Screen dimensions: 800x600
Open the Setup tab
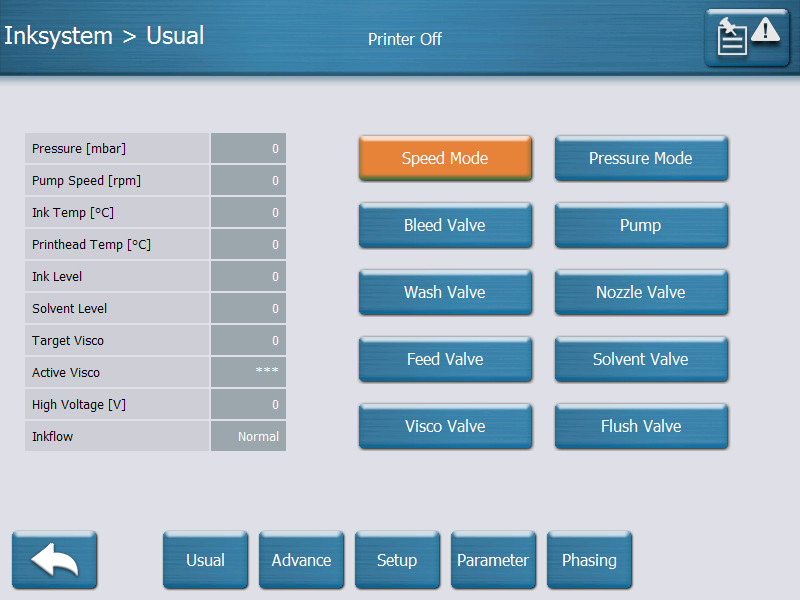point(397,560)
